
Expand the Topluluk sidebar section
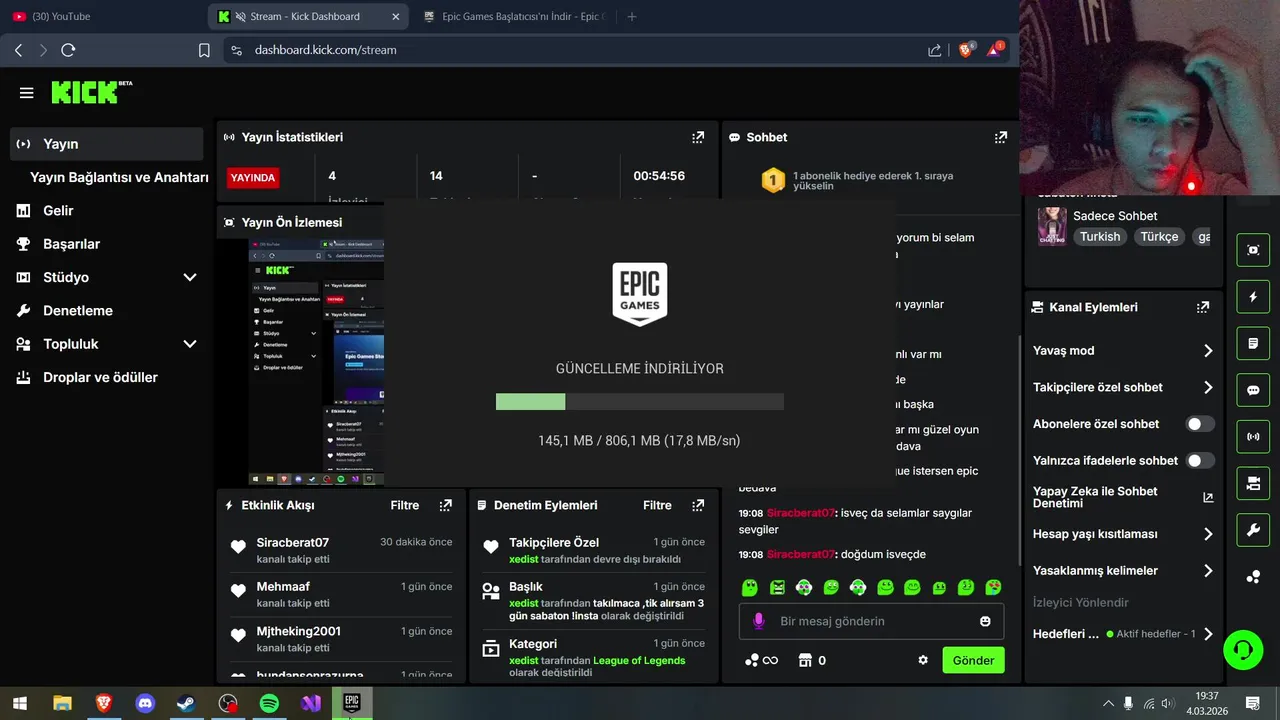pyautogui.click(x=190, y=344)
